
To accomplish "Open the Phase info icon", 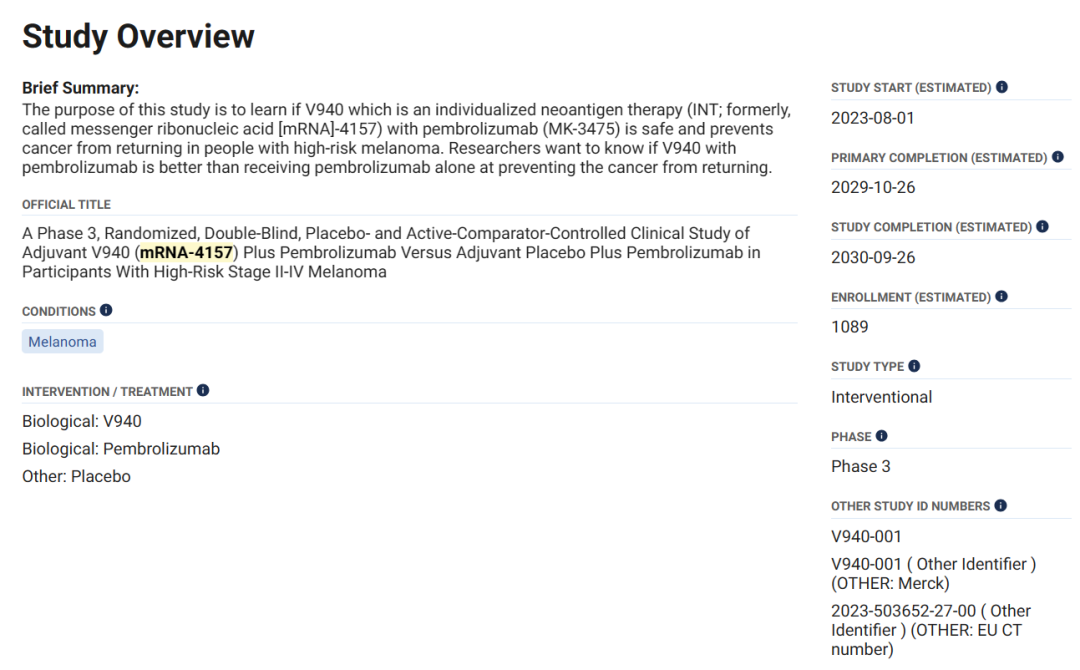I will (x=881, y=436).
